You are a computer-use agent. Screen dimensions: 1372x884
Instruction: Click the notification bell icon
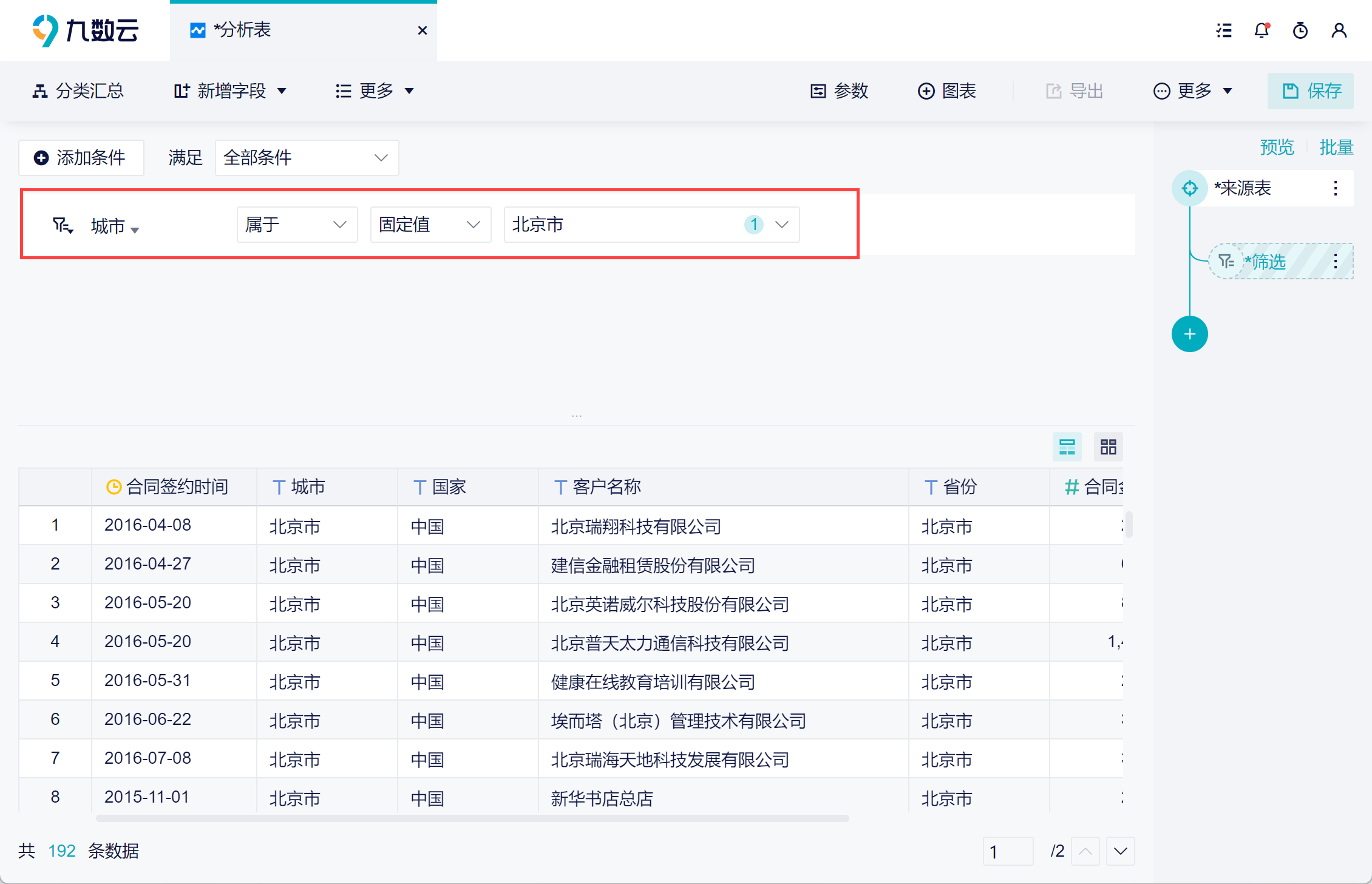pos(1262,30)
